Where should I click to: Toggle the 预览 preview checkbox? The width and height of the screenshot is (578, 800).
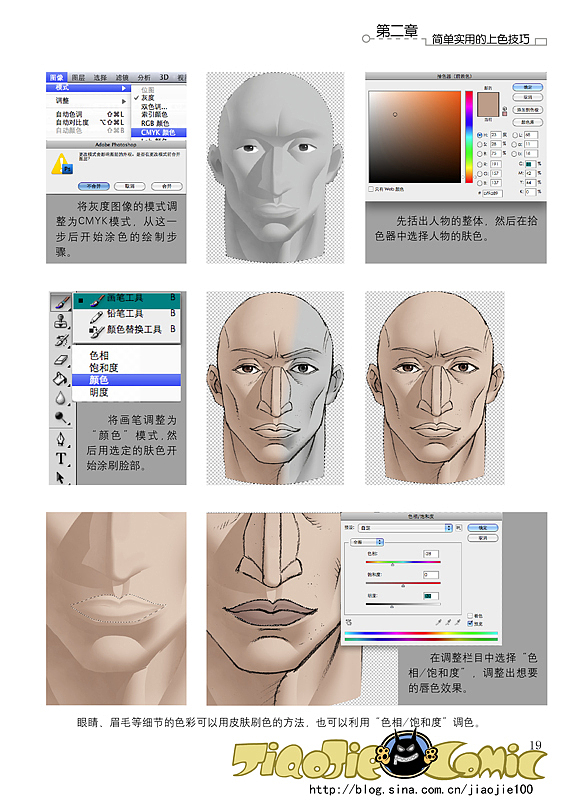[x=470, y=623]
